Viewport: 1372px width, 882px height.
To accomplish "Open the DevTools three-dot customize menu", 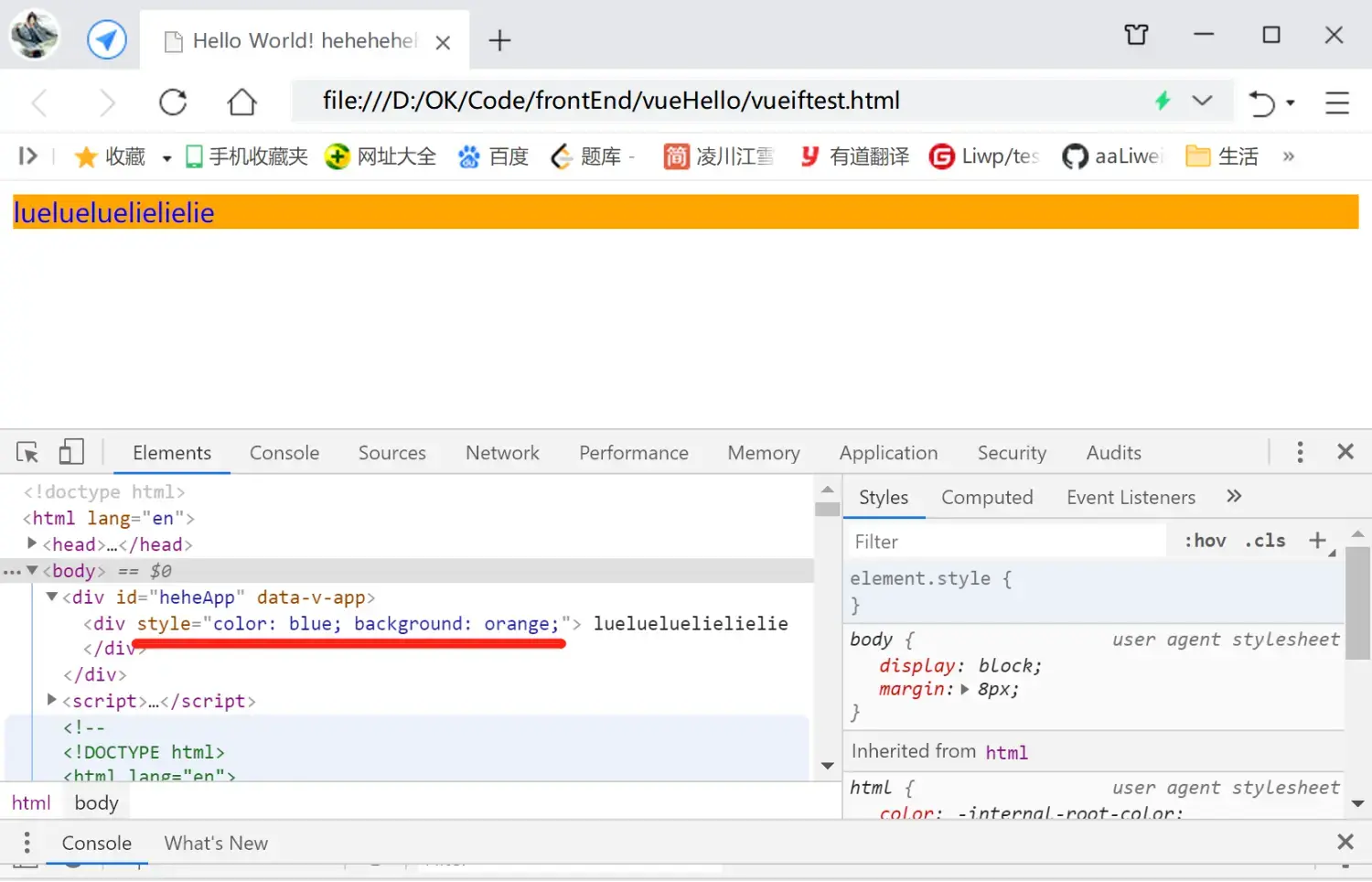I will point(1300,452).
